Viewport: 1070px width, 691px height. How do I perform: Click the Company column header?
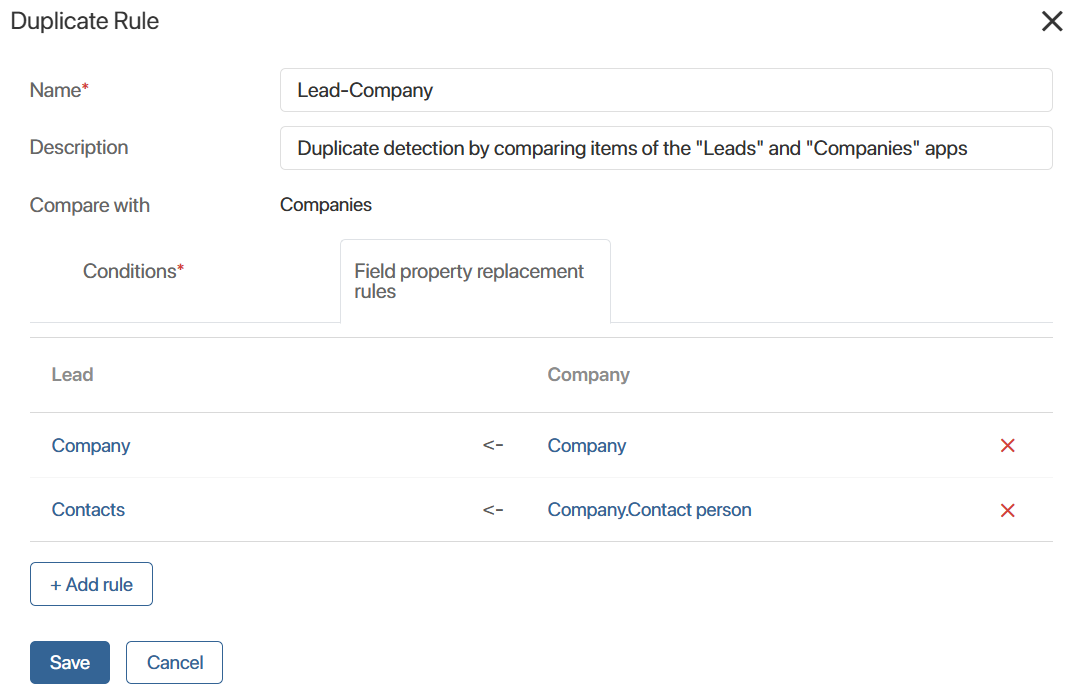[588, 374]
